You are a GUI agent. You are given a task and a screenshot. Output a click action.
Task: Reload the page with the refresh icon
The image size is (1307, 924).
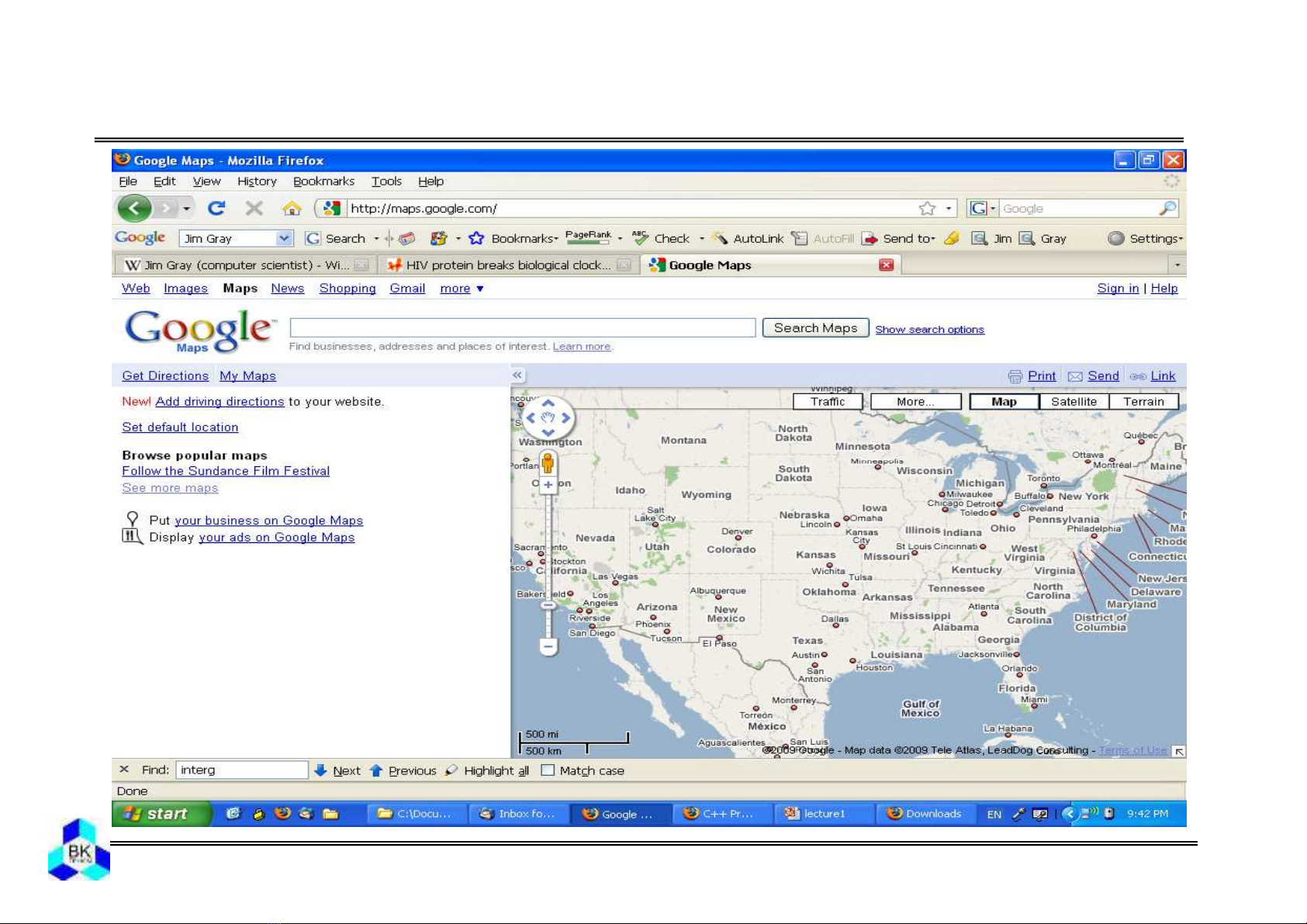coord(216,208)
